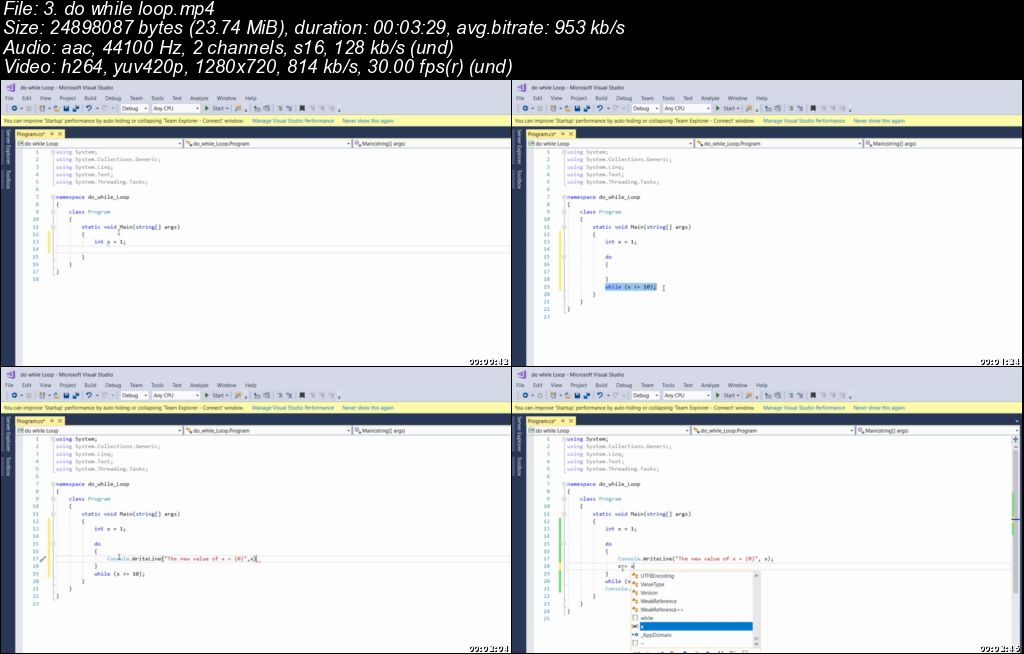The width and height of the screenshot is (1024, 654).
Task: Click Save icon in top-right frame toolbar
Action: pos(577,108)
